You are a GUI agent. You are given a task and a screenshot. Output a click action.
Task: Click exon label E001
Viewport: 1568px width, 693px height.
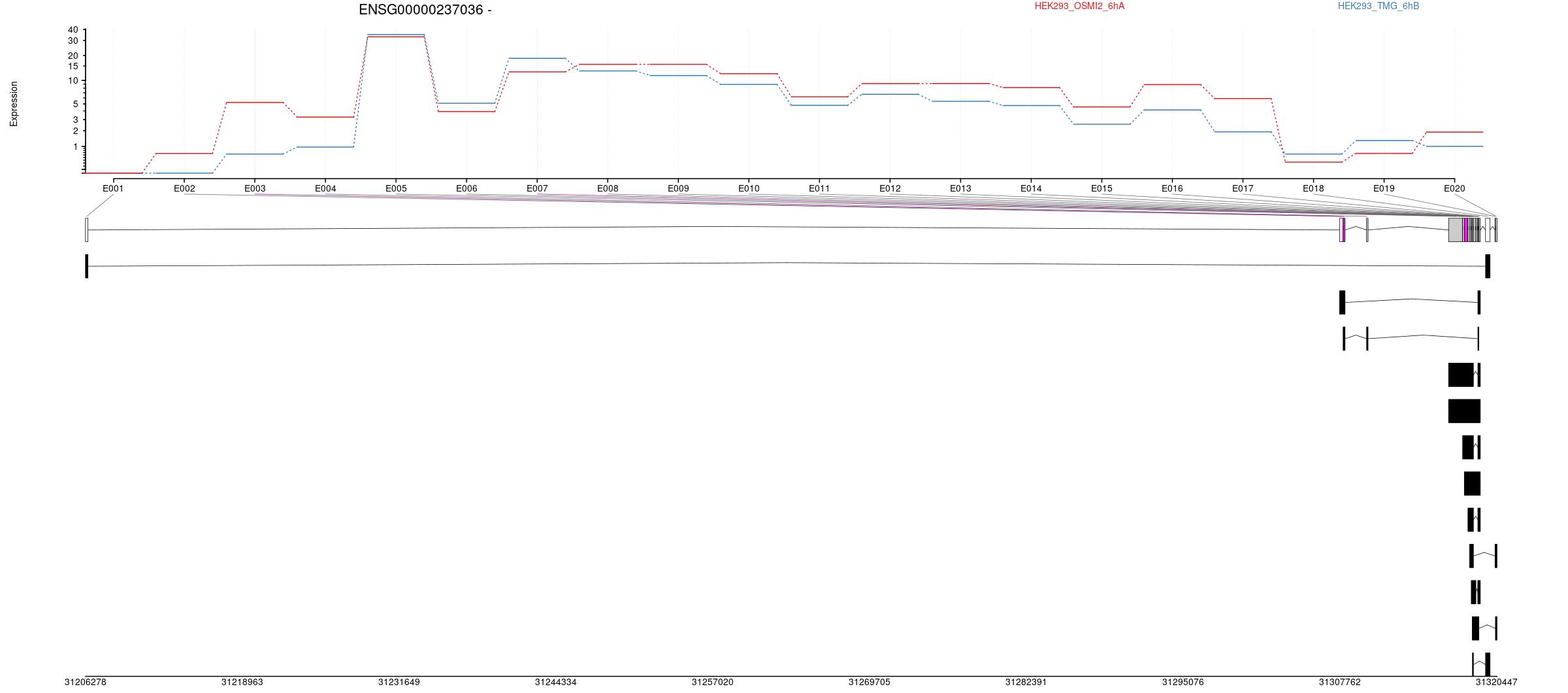pyautogui.click(x=113, y=188)
